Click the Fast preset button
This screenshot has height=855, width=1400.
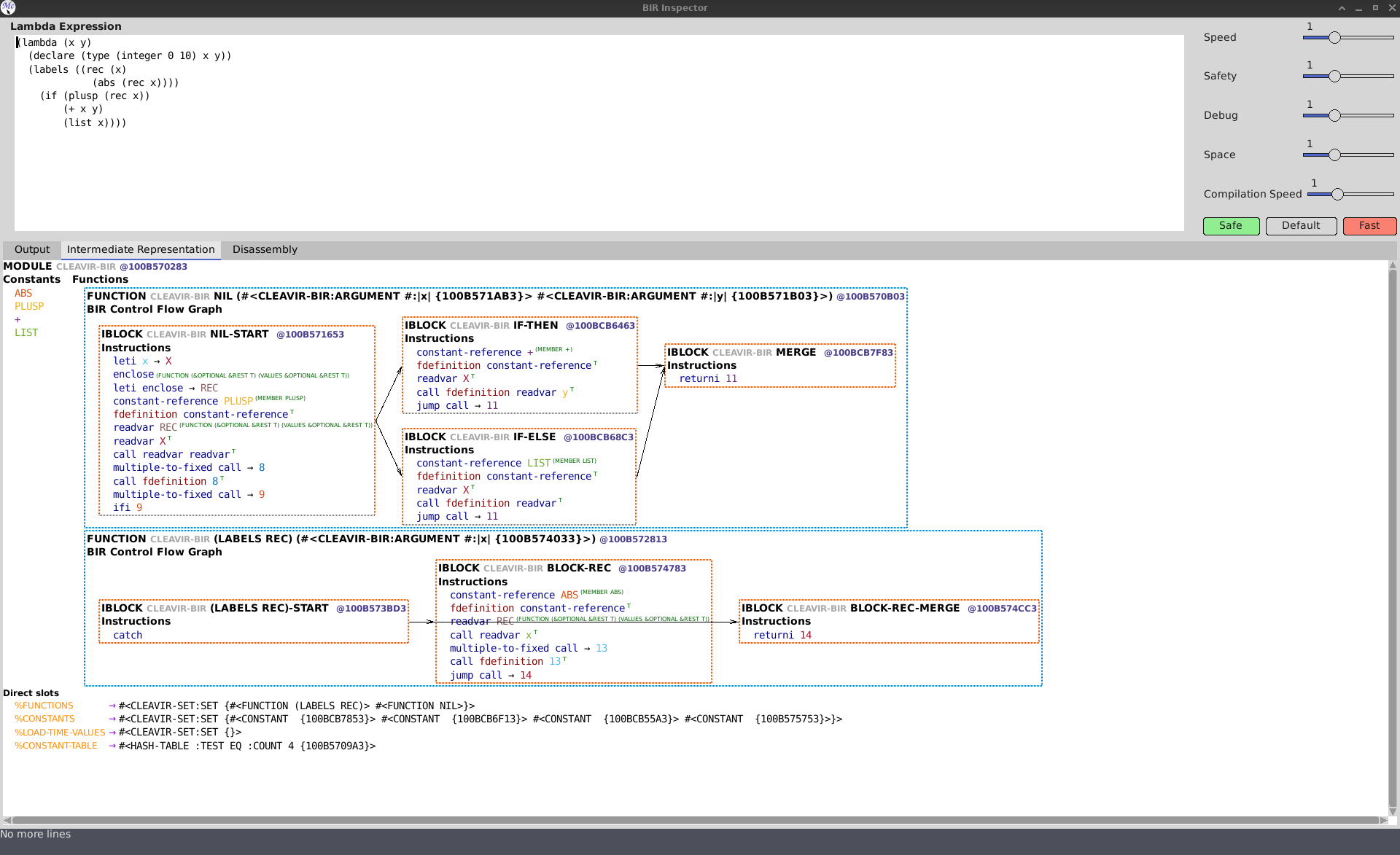1369,226
